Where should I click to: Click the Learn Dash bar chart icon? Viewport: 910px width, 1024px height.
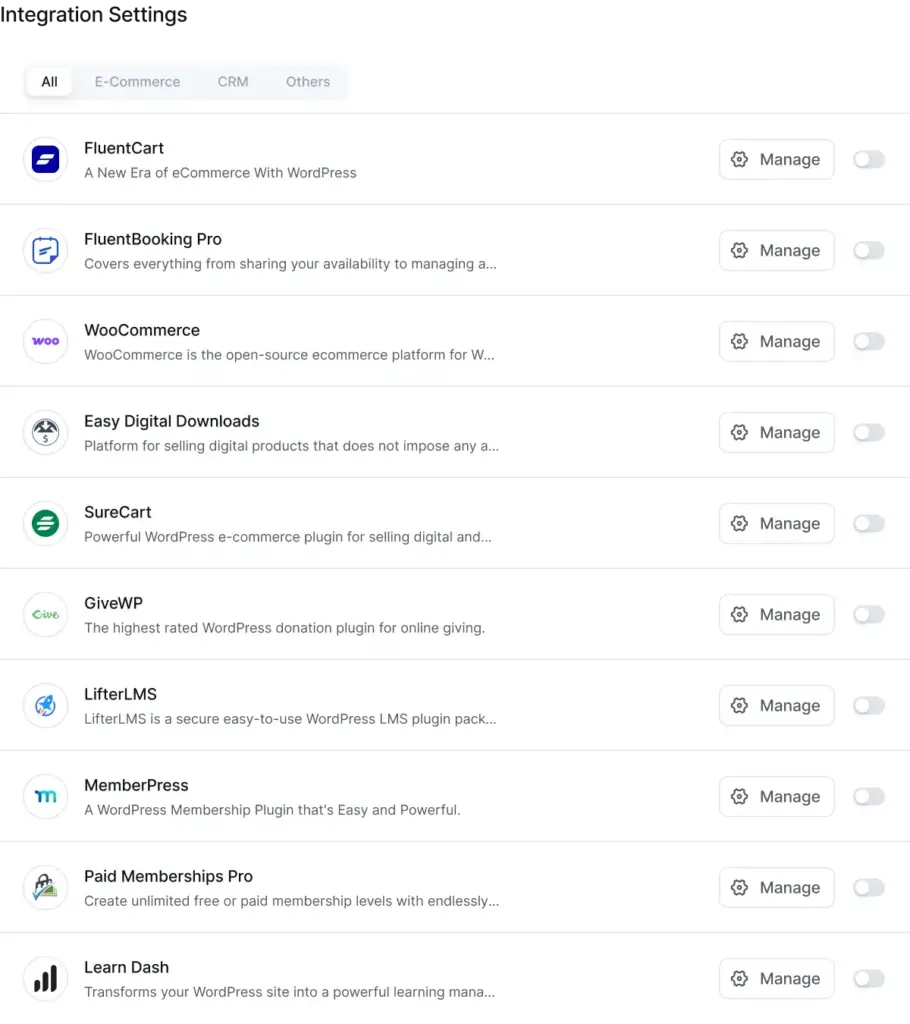45,978
